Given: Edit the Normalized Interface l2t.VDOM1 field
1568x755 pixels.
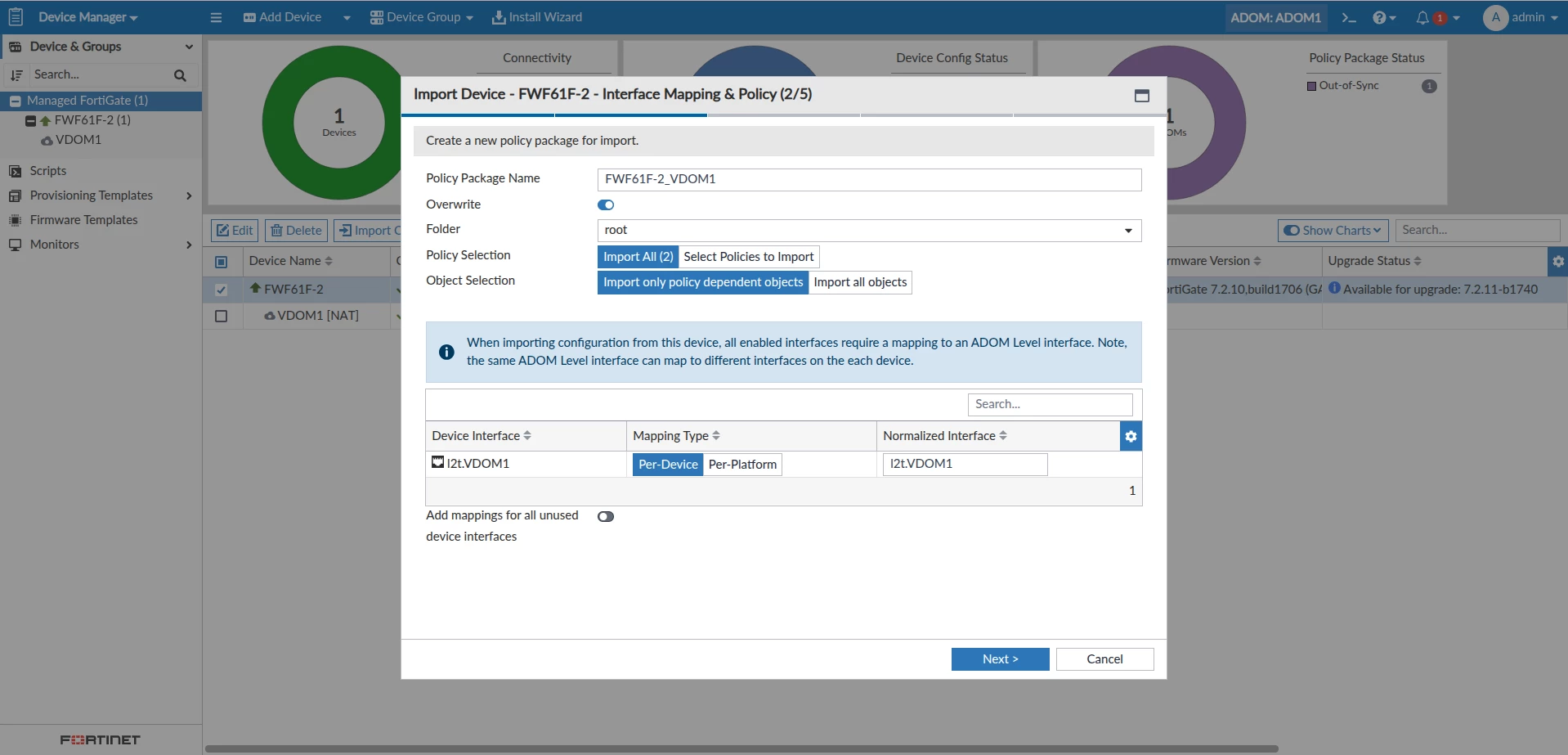Looking at the screenshot, I should tap(965, 465).
